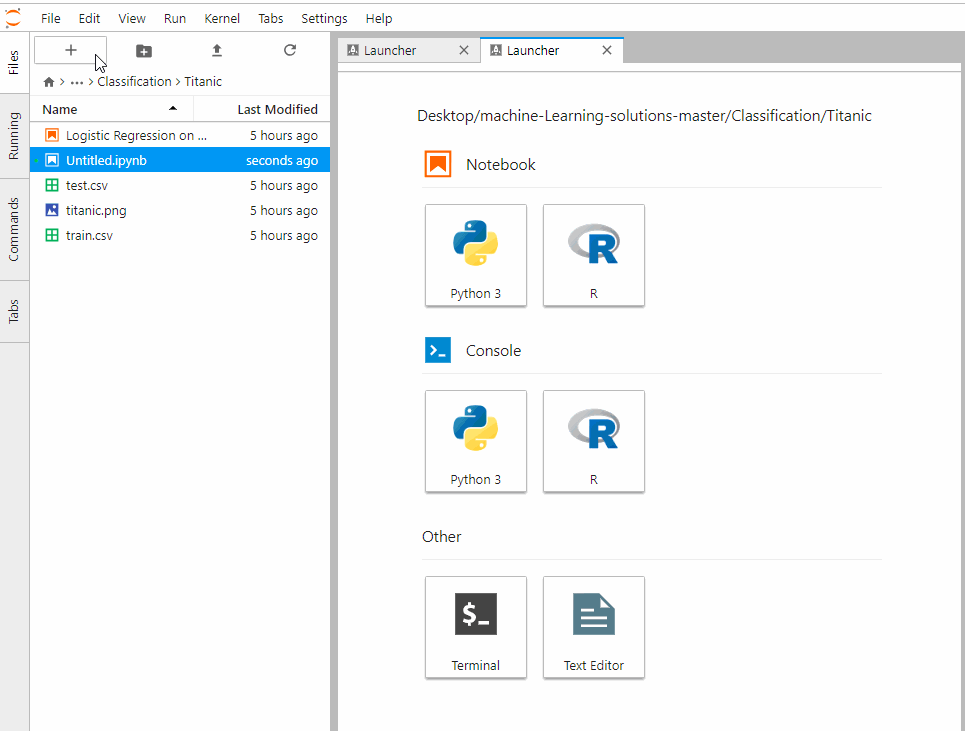The height and width of the screenshot is (731, 965).
Task: Launch Python 3 notebook
Action: click(x=476, y=255)
